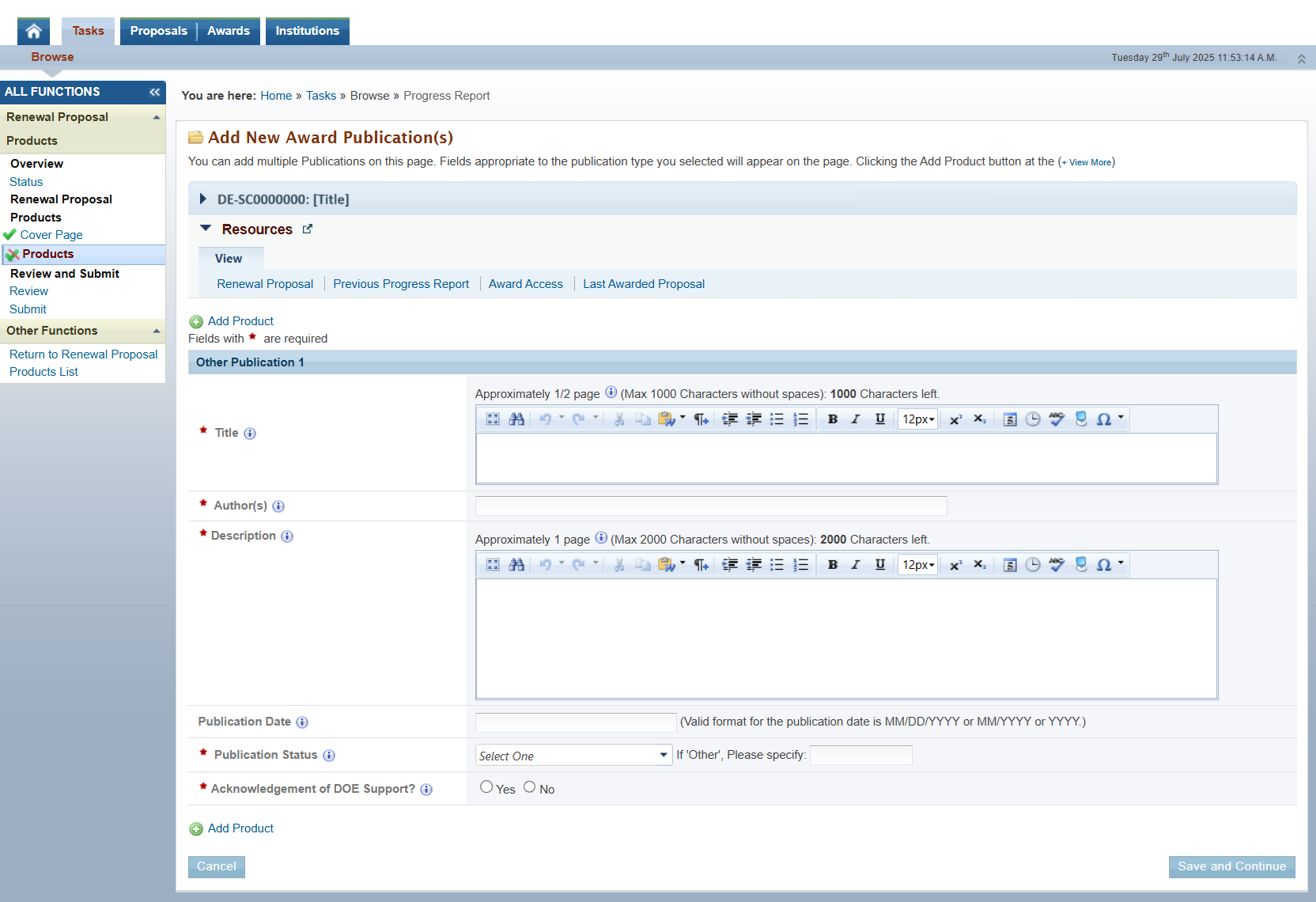
Task: Open the Previous Progress Report link
Action: pyautogui.click(x=401, y=284)
